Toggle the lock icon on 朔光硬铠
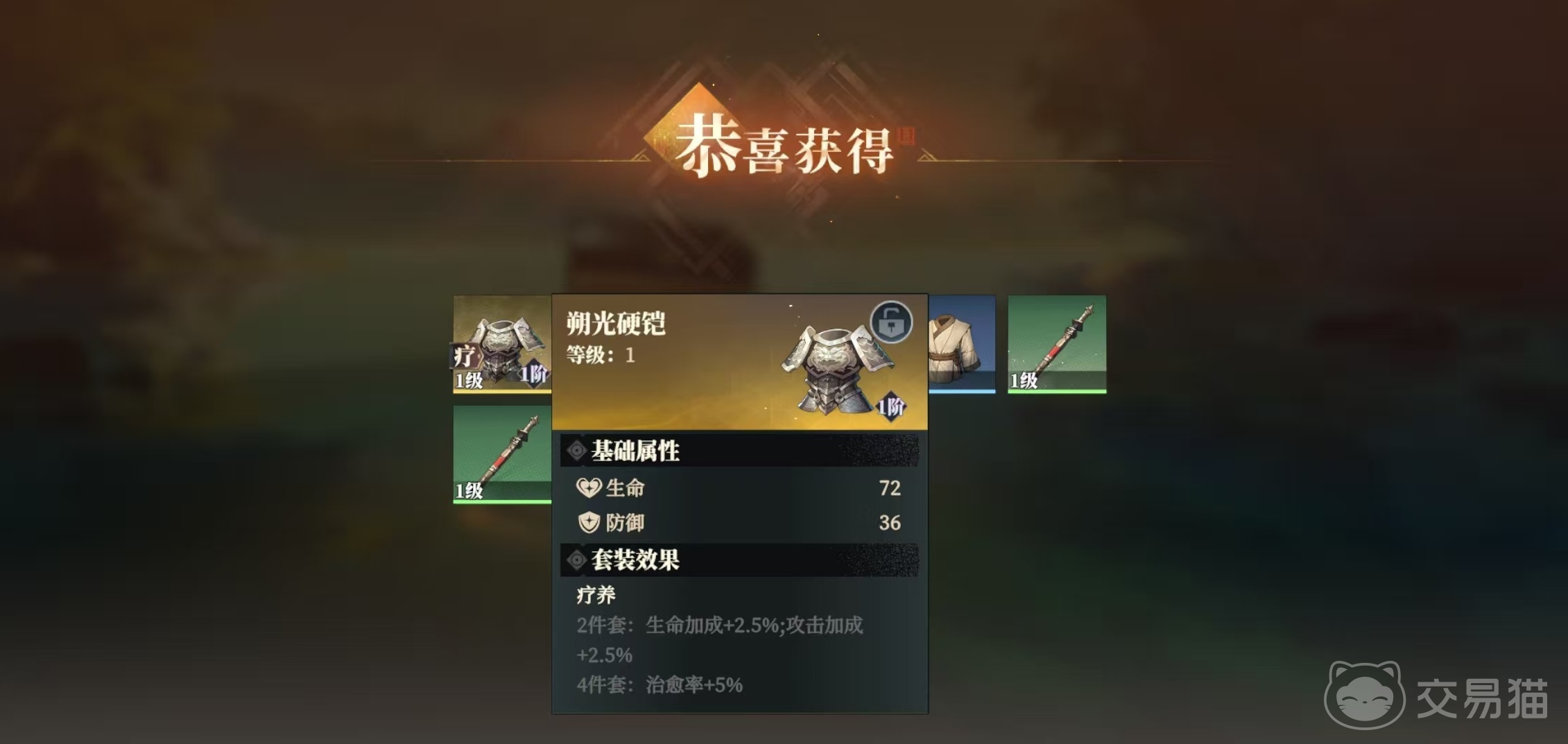1568x744 pixels. point(891,322)
